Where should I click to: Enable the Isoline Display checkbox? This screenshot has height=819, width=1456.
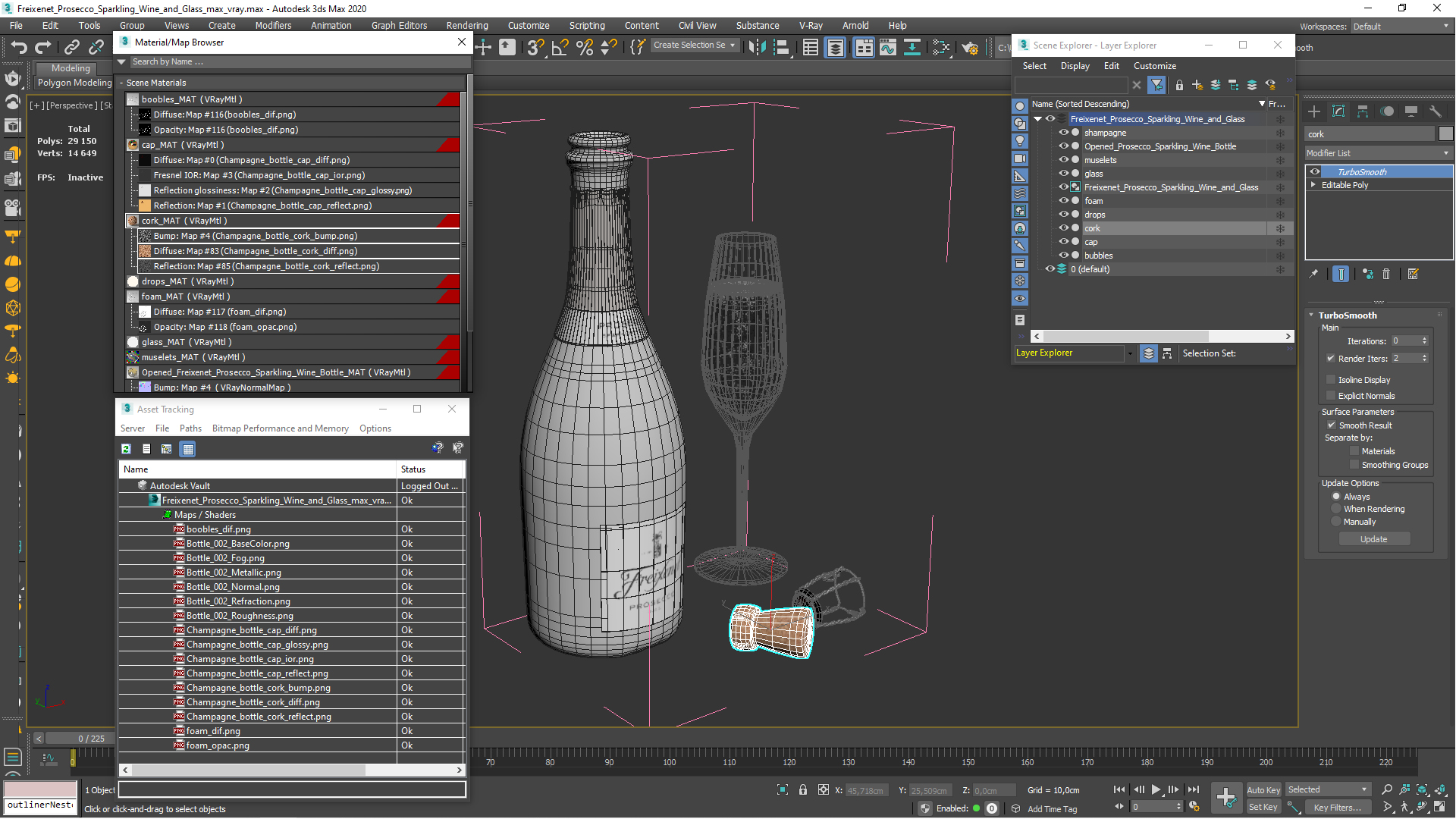[x=1331, y=380]
